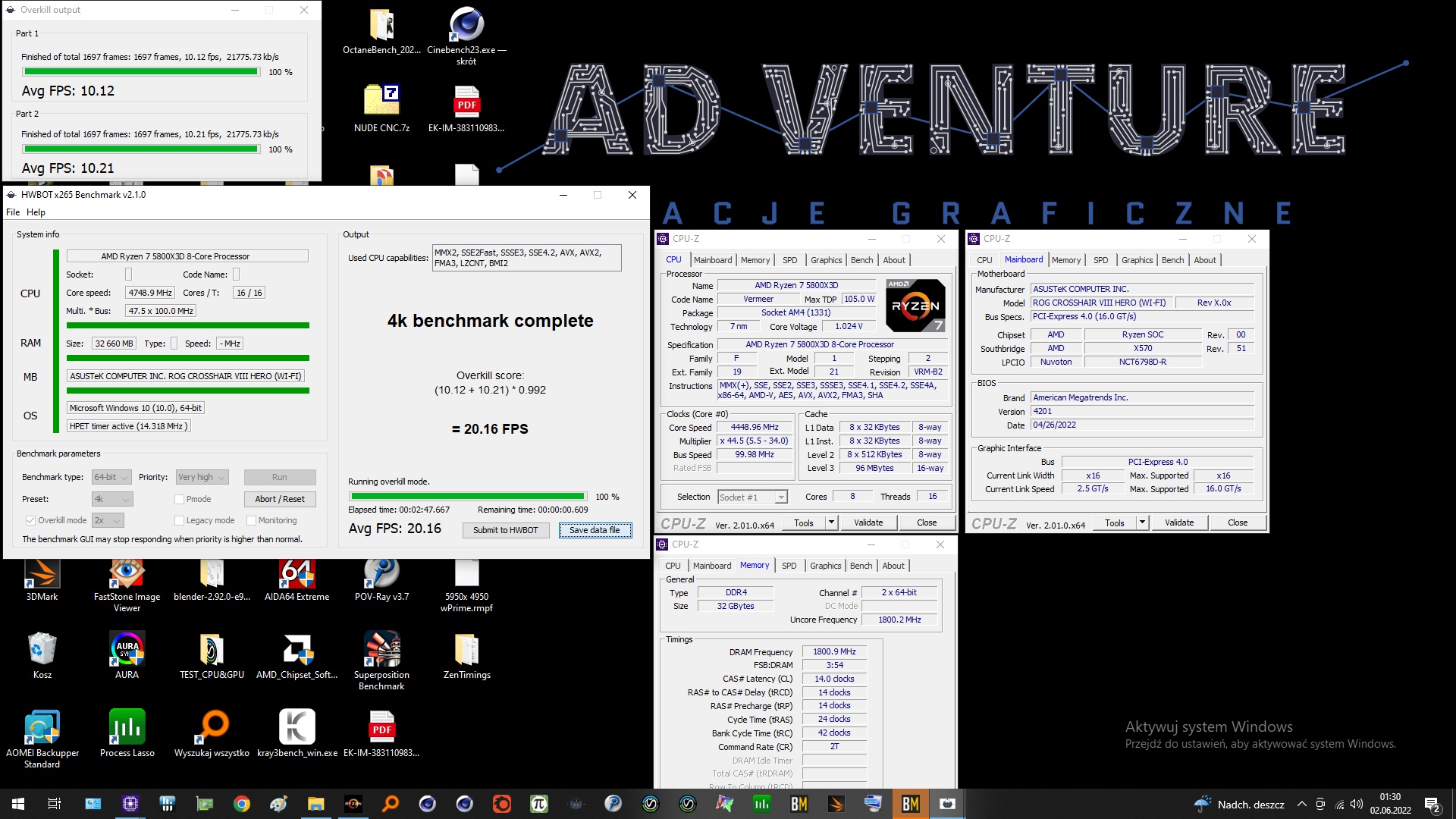Switch to Bench tab in CPU-Z CPU window

click(x=861, y=260)
